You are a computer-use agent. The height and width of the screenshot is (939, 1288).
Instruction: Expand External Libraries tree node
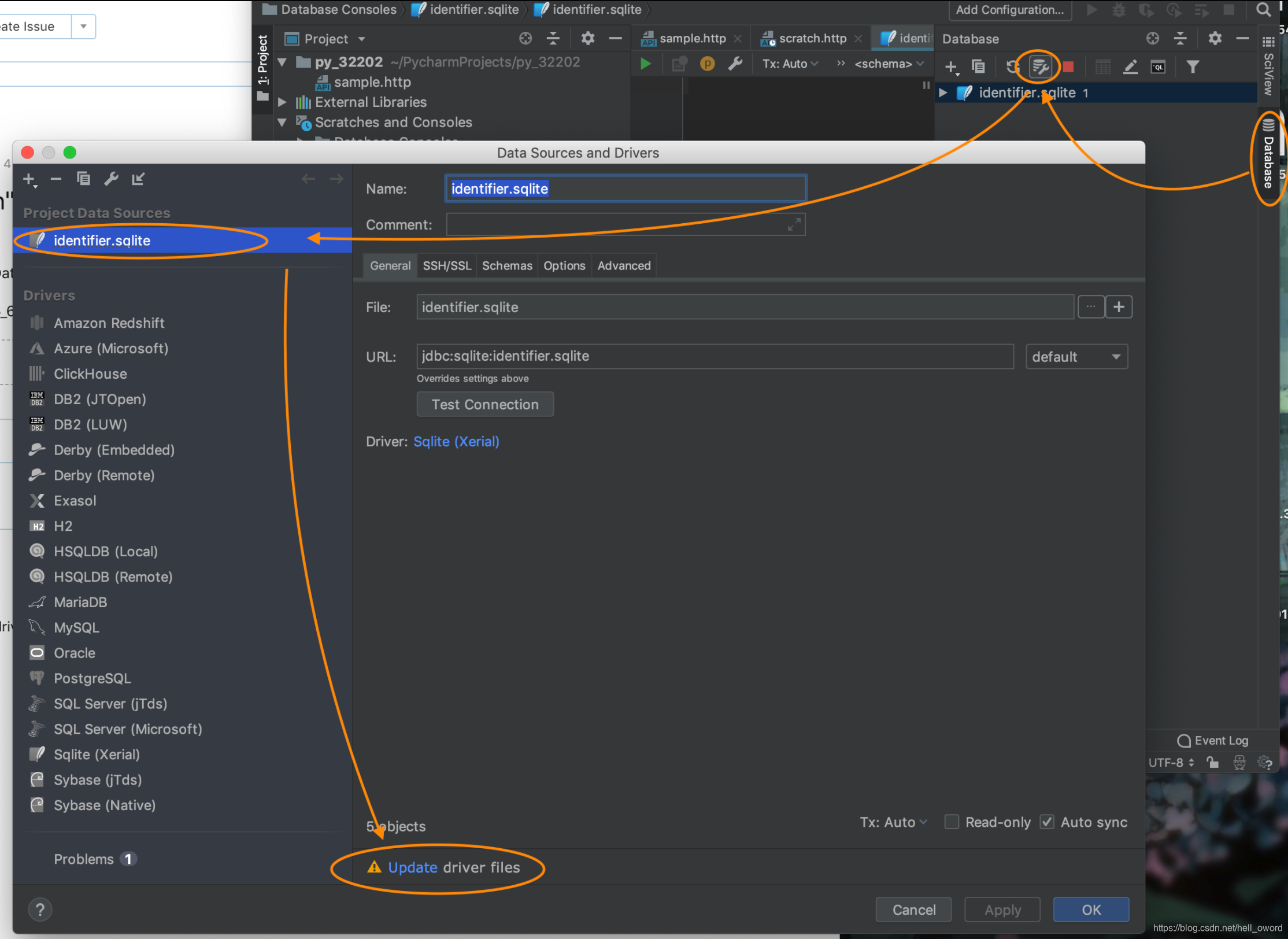282,102
